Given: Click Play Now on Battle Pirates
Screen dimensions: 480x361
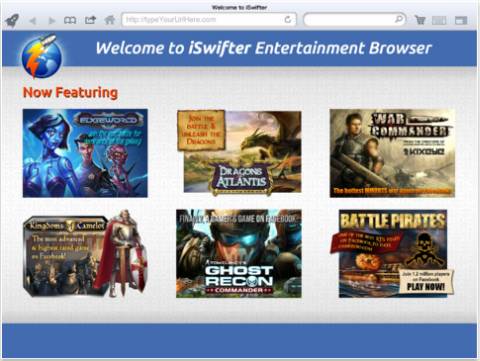Looking at the screenshot, I should 426,286.
